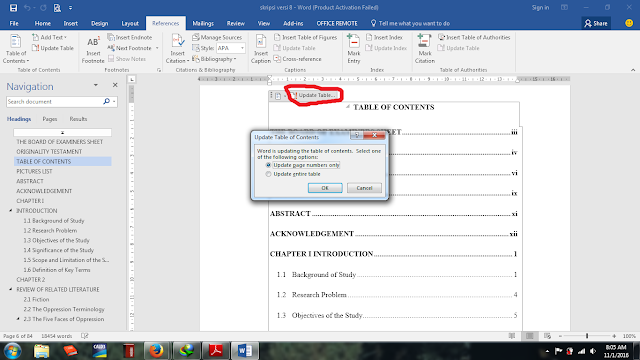Click Insert Endnote

click(x=130, y=37)
